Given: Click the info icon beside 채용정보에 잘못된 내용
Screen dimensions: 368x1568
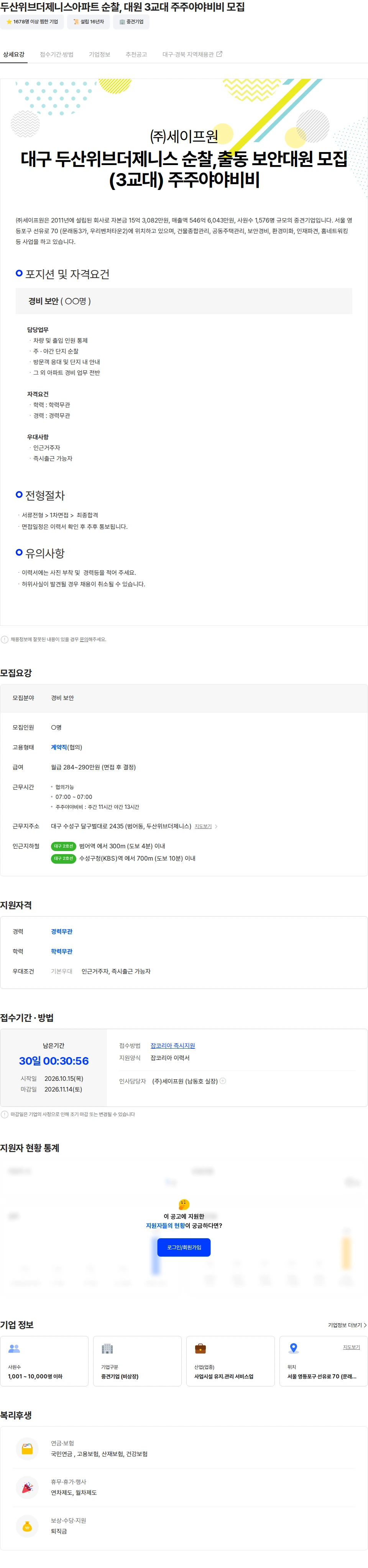Looking at the screenshot, I should (x=5, y=639).
